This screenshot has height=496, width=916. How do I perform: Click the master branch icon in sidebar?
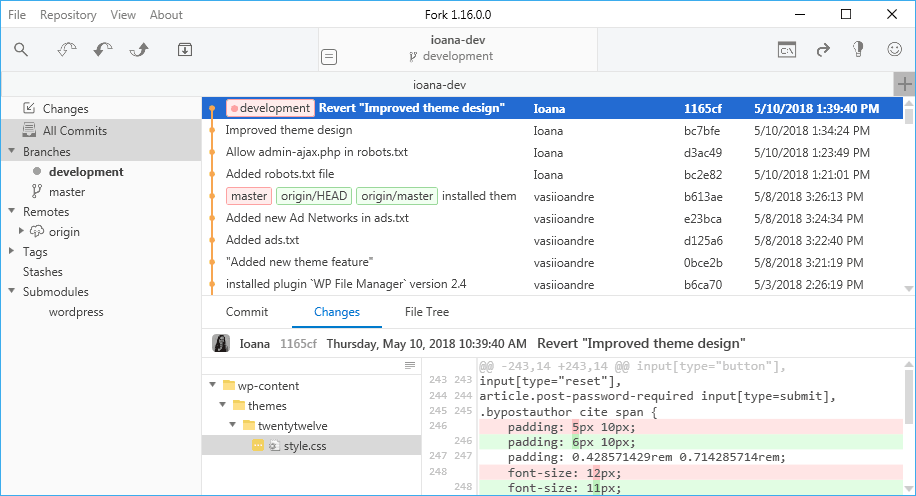tap(37, 191)
